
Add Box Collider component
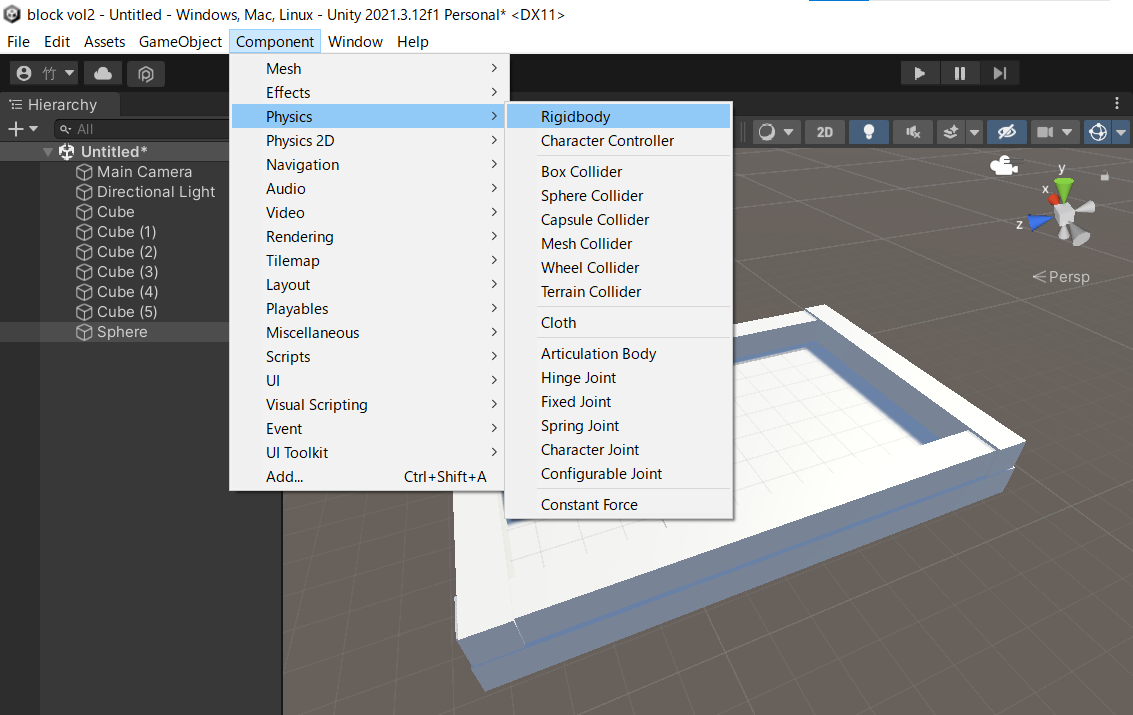tap(619, 172)
